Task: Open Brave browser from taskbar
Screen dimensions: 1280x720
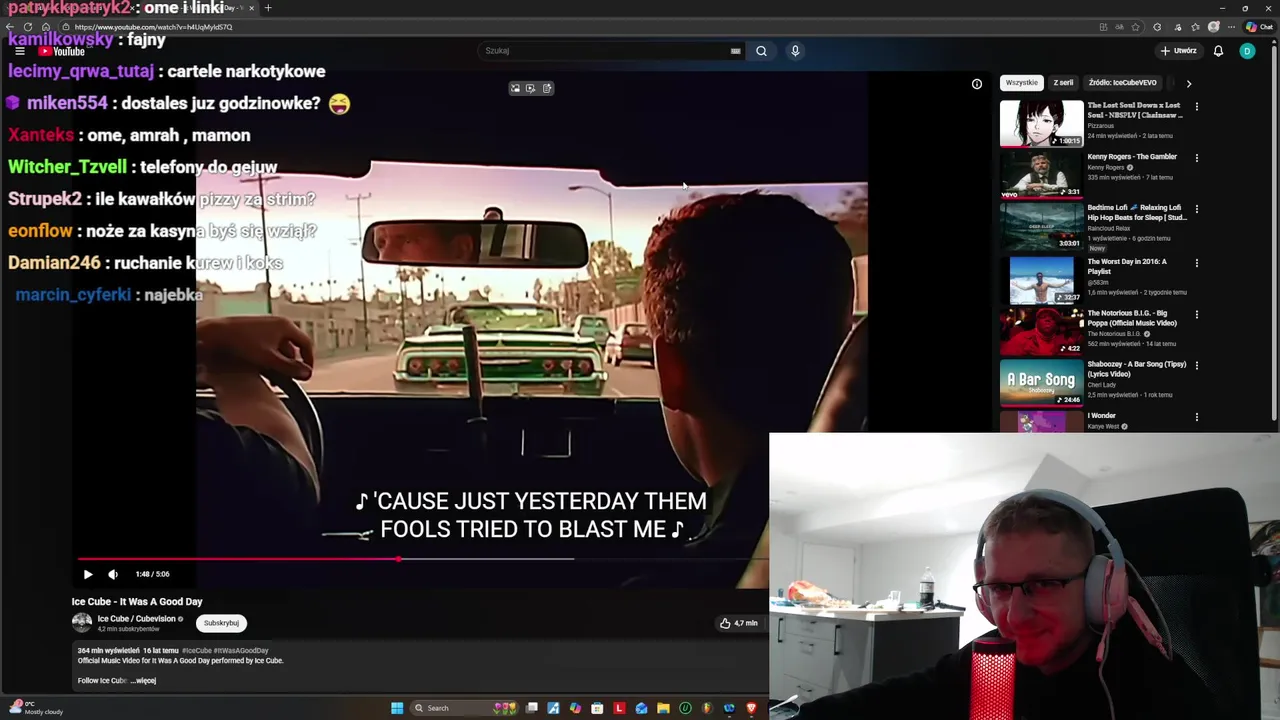Action: point(751,708)
